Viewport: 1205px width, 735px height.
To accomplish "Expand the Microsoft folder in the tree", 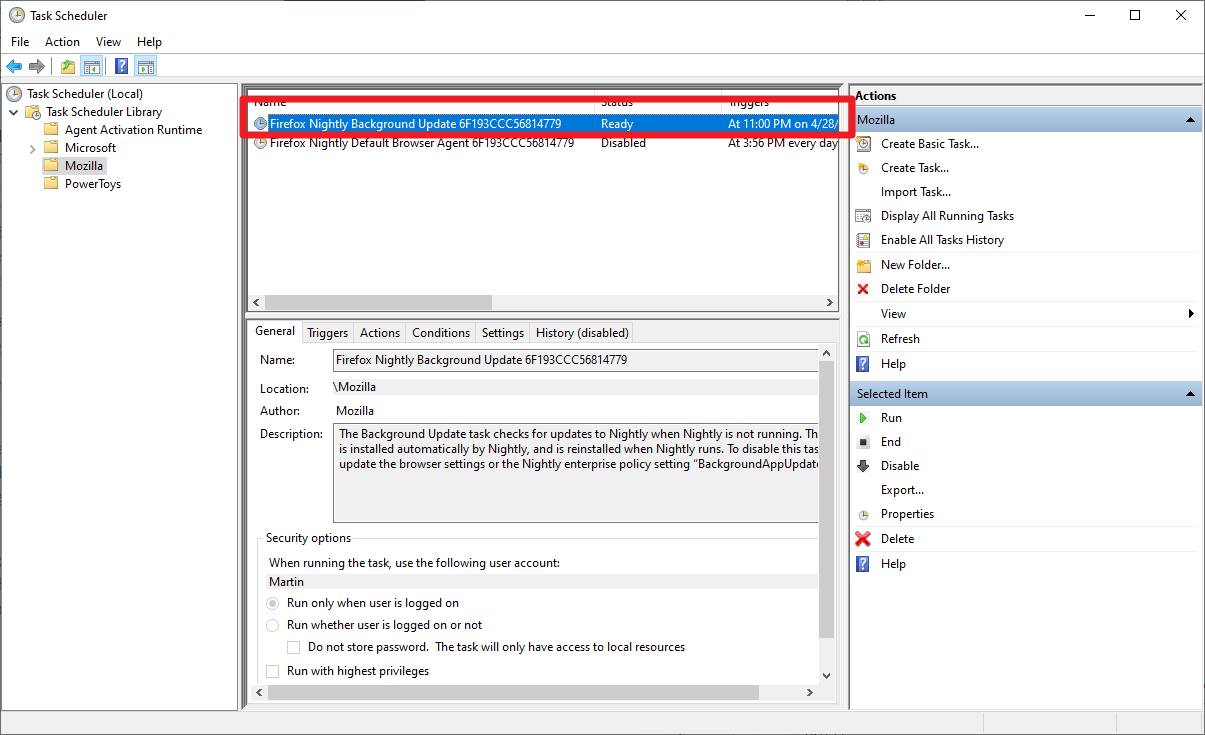I will 33,147.
